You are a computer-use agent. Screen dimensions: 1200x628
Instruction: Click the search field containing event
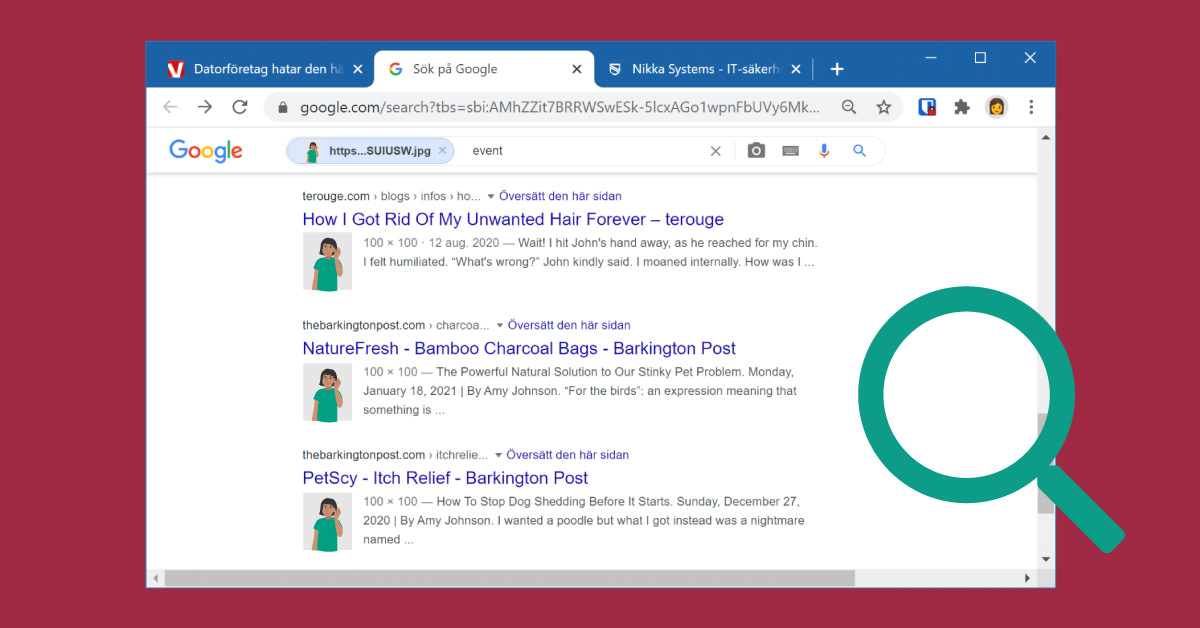(585, 151)
